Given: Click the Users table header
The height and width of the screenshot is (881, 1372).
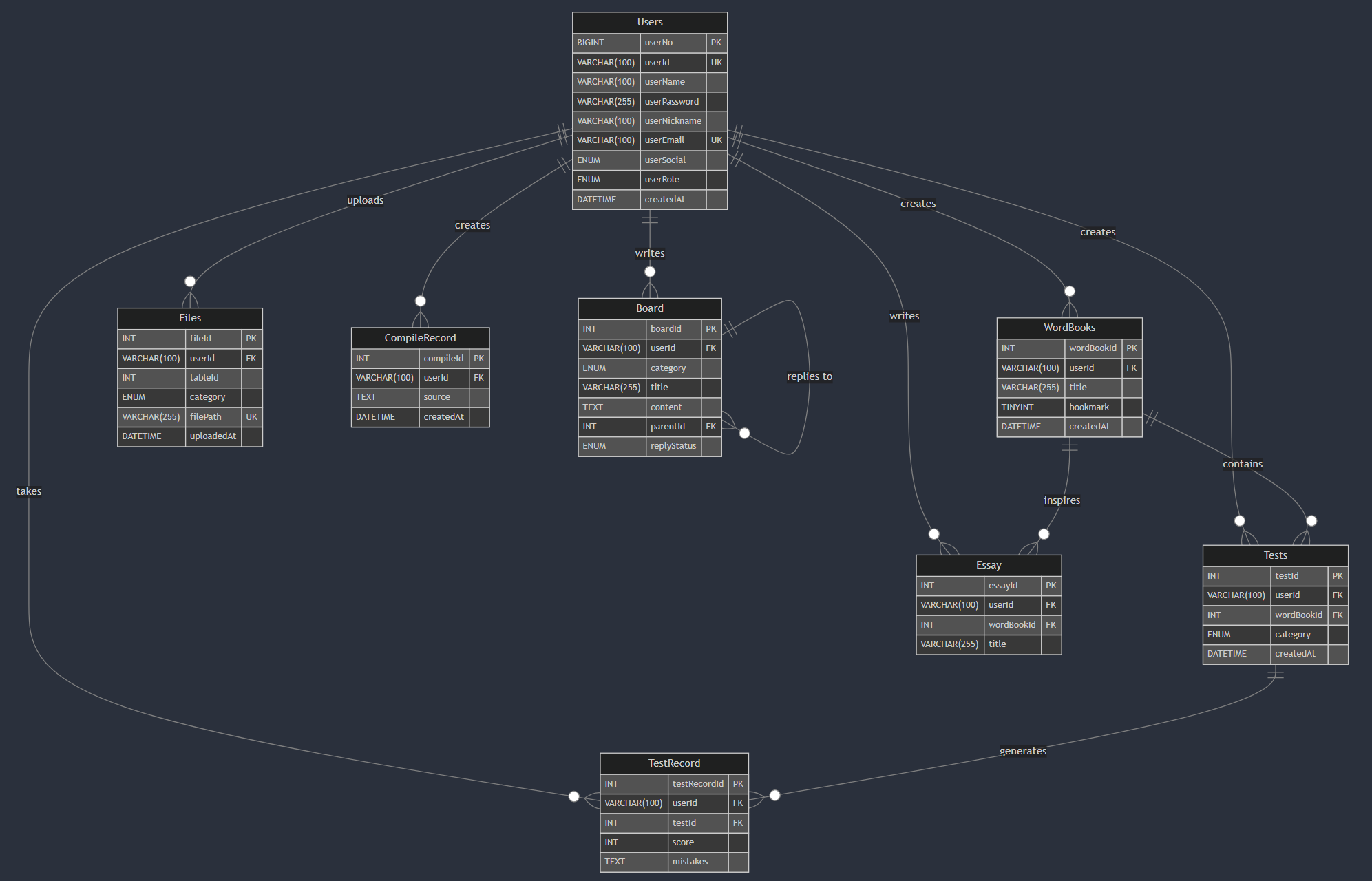Looking at the screenshot, I should pyautogui.click(x=649, y=22).
